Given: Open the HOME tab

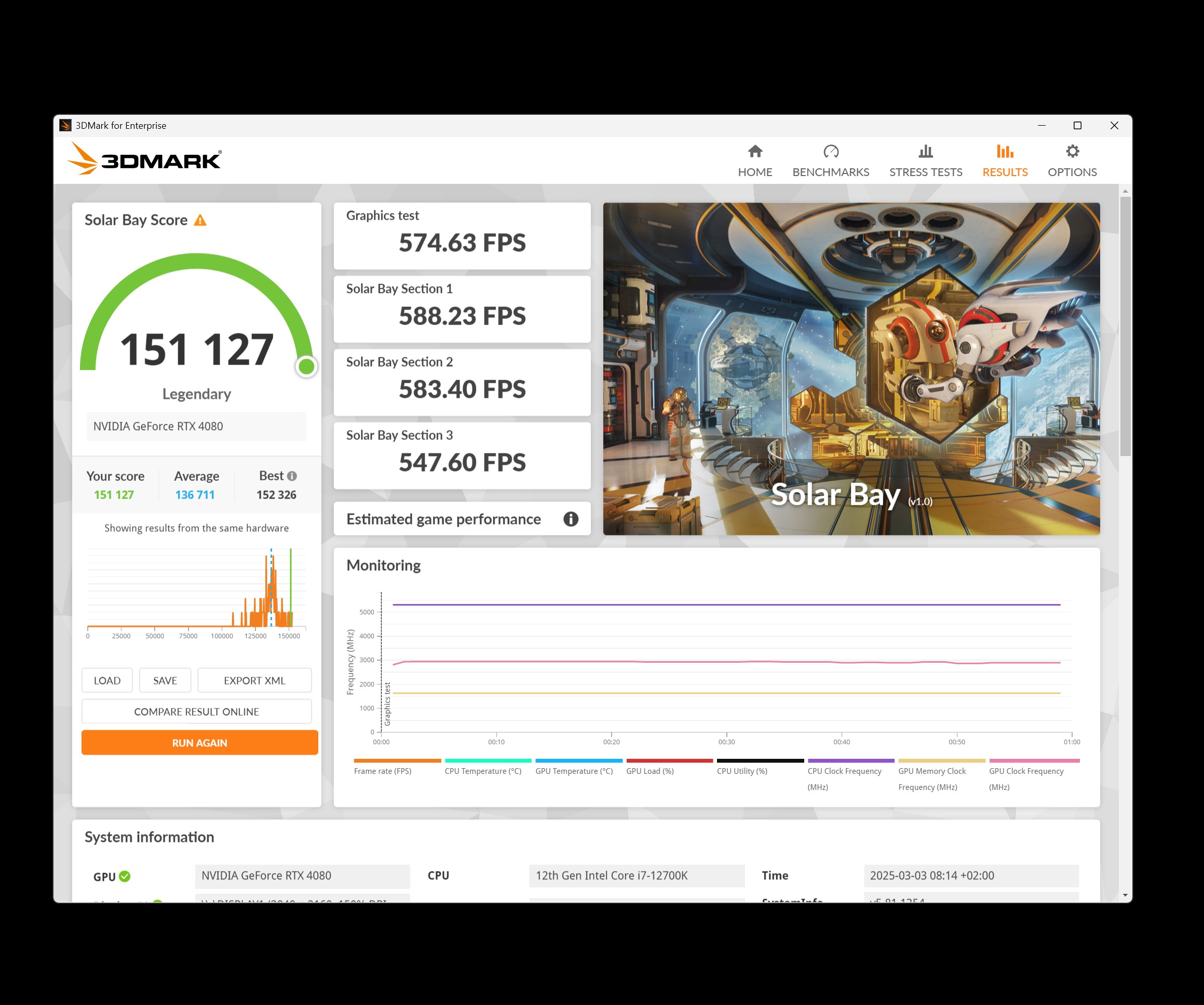Looking at the screenshot, I should (755, 161).
